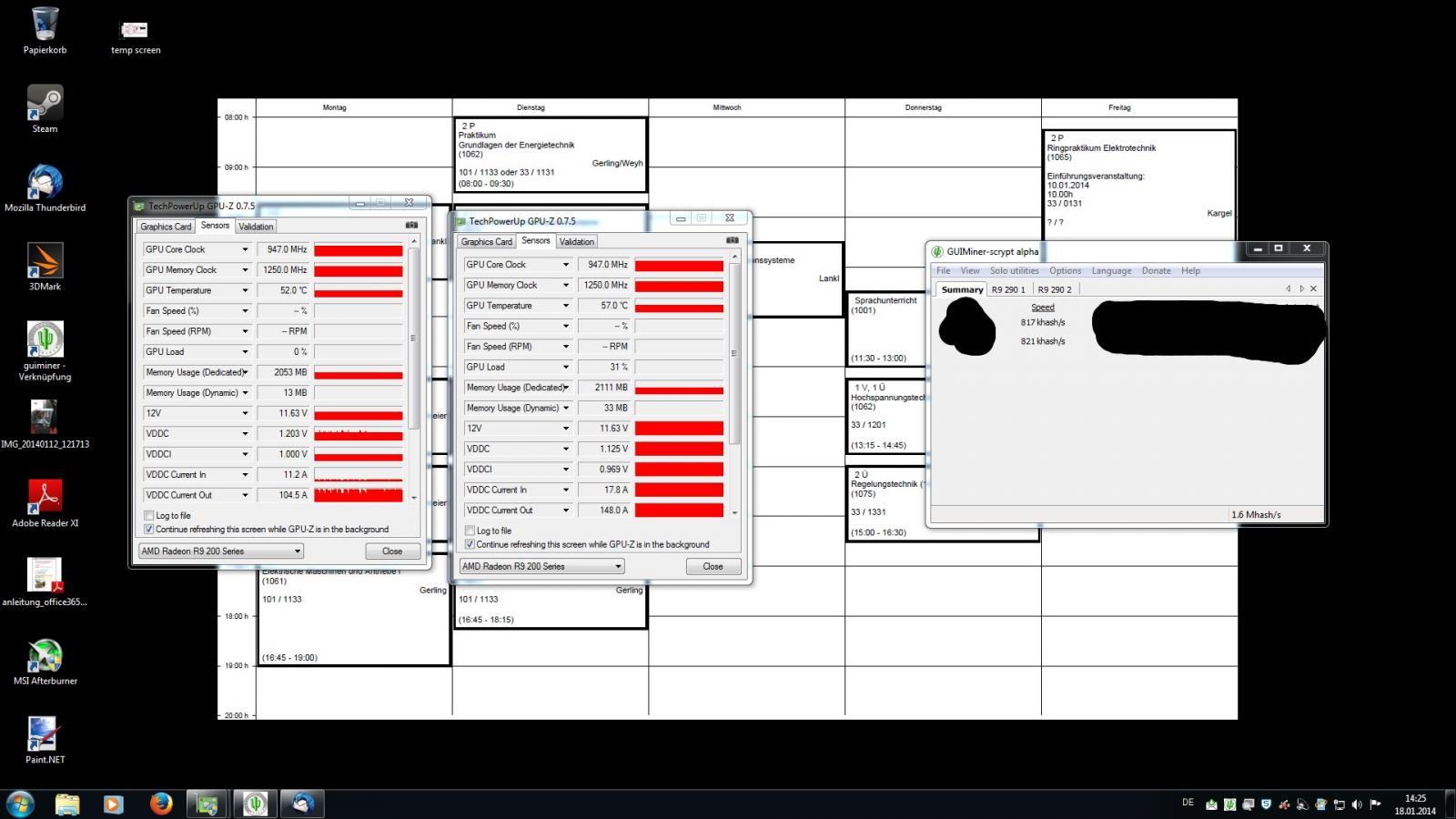Click the Close button in left GPU-Z window
Viewport: 1456px width, 819px height.
tap(392, 551)
